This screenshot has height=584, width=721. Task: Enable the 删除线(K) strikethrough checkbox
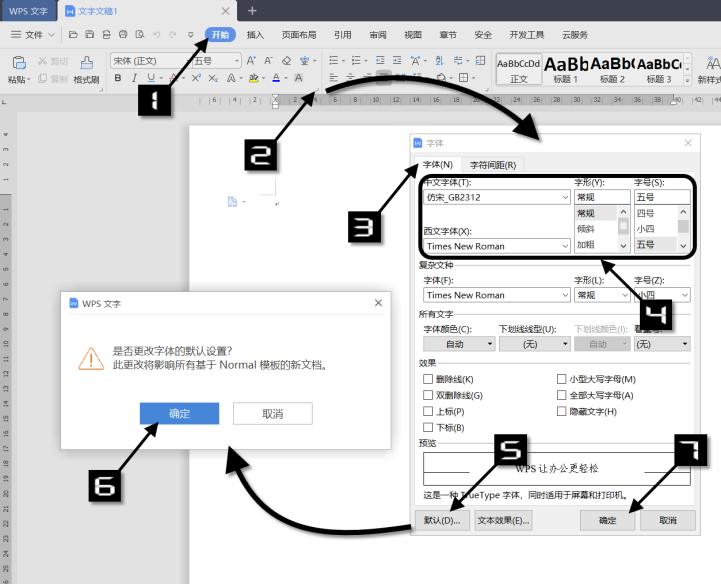point(428,379)
